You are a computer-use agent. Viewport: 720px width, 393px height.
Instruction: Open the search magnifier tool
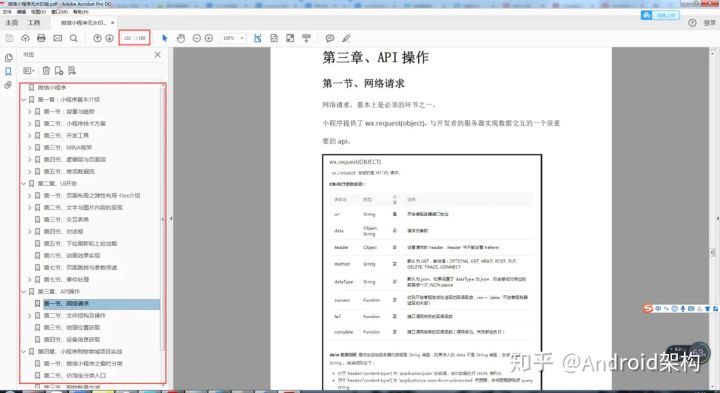click(73, 38)
